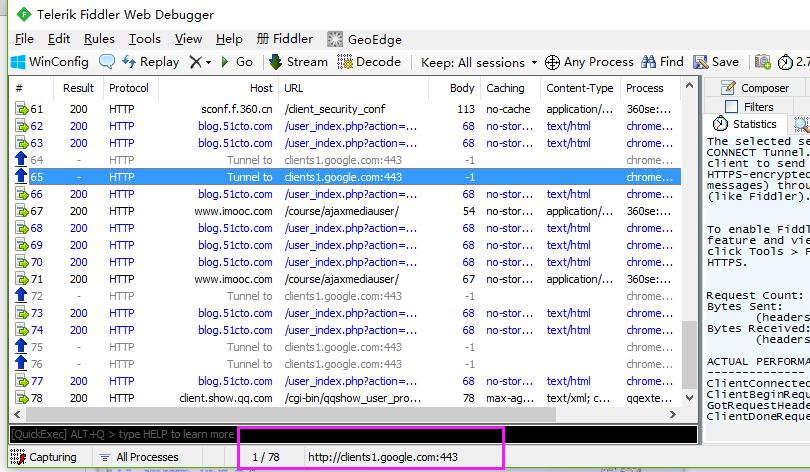Open the View menu

pos(188,39)
